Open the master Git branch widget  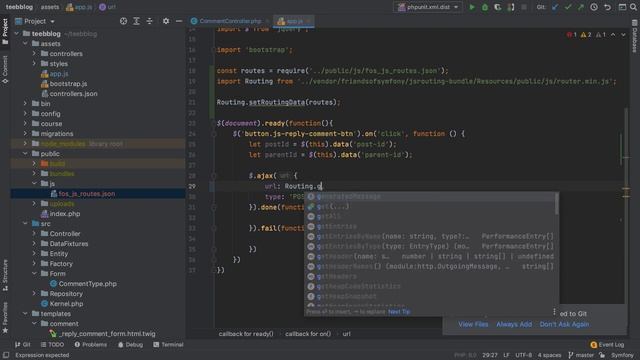point(581,355)
